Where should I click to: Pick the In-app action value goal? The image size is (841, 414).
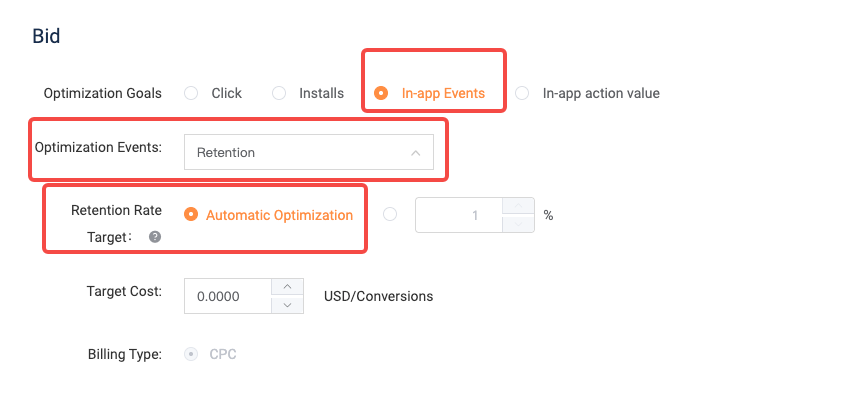tap(522, 93)
